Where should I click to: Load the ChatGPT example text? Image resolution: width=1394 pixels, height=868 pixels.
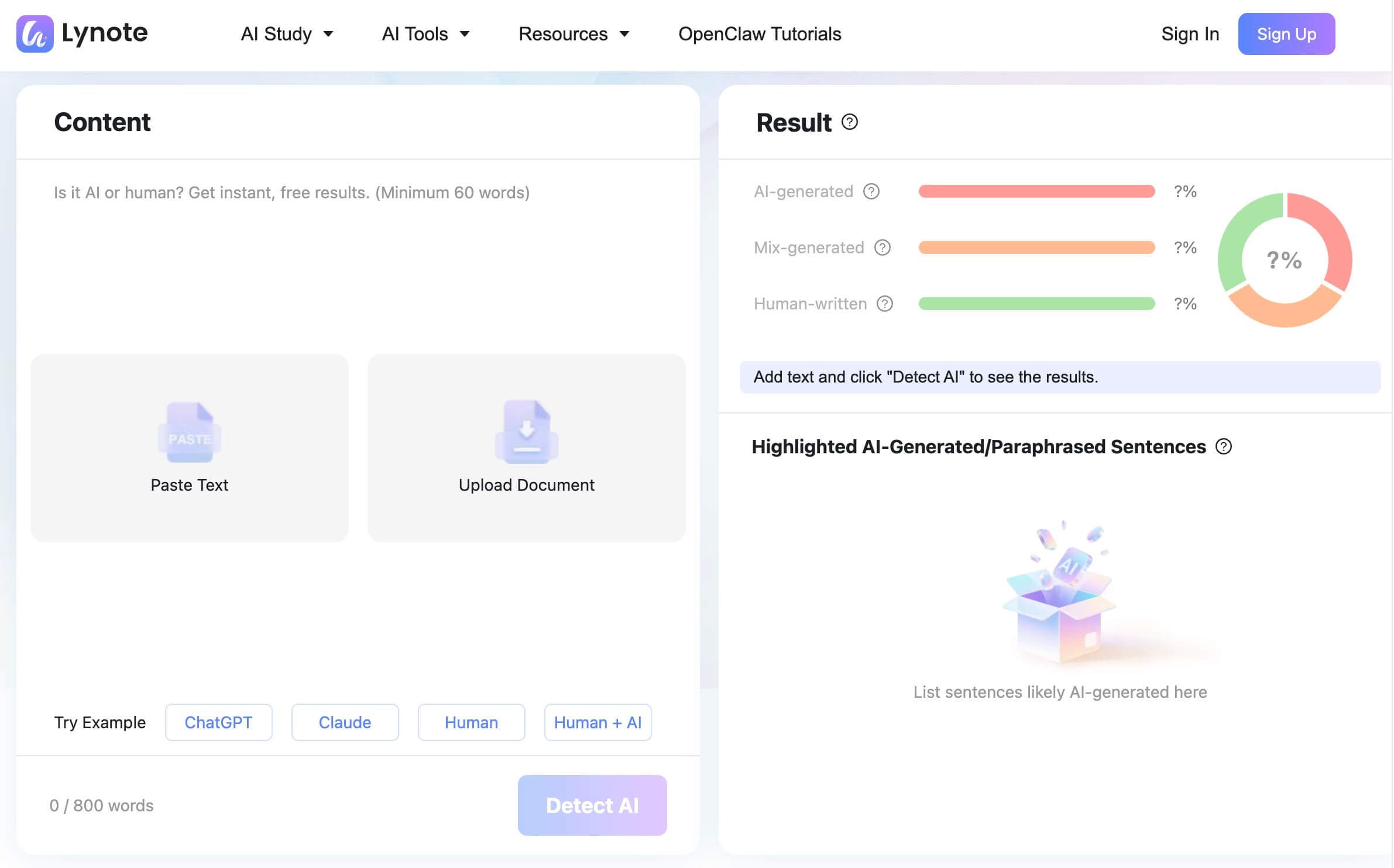pyautogui.click(x=218, y=722)
